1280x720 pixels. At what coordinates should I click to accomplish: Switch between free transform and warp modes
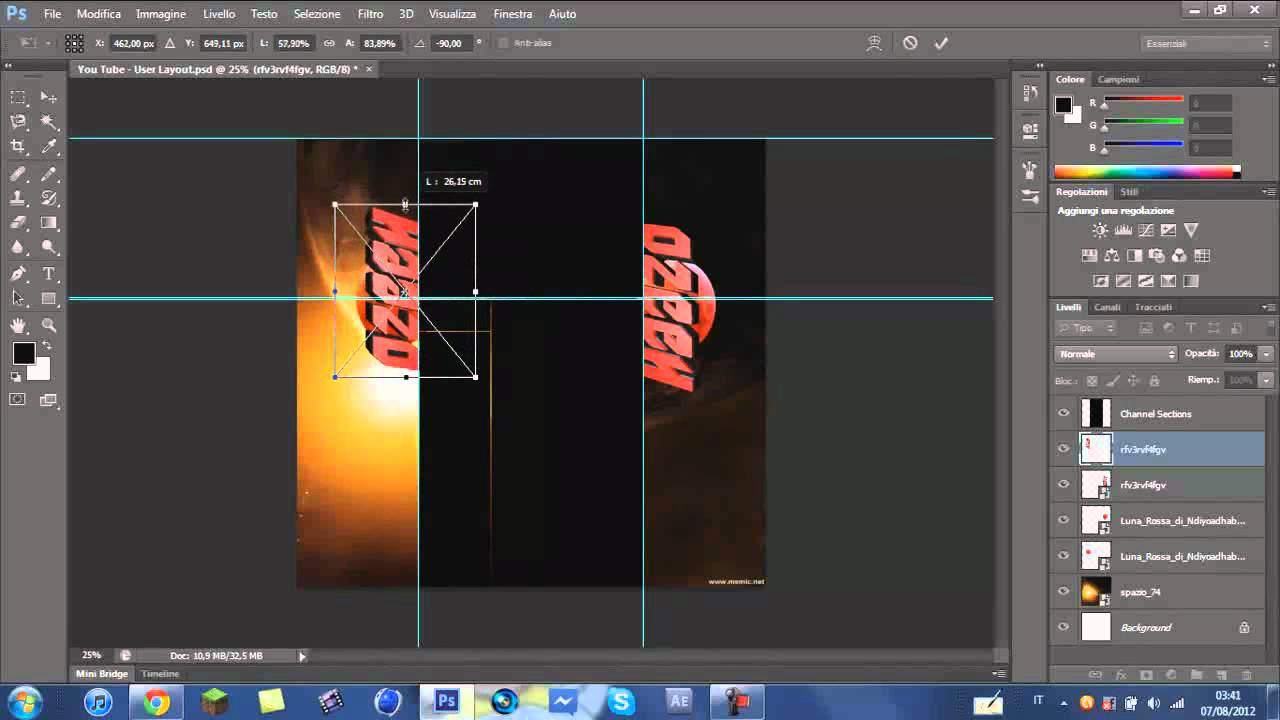point(874,43)
